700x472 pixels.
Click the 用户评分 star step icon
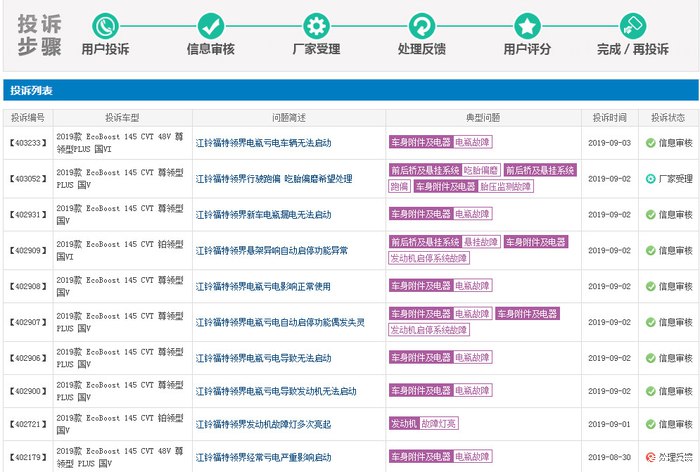click(527, 26)
